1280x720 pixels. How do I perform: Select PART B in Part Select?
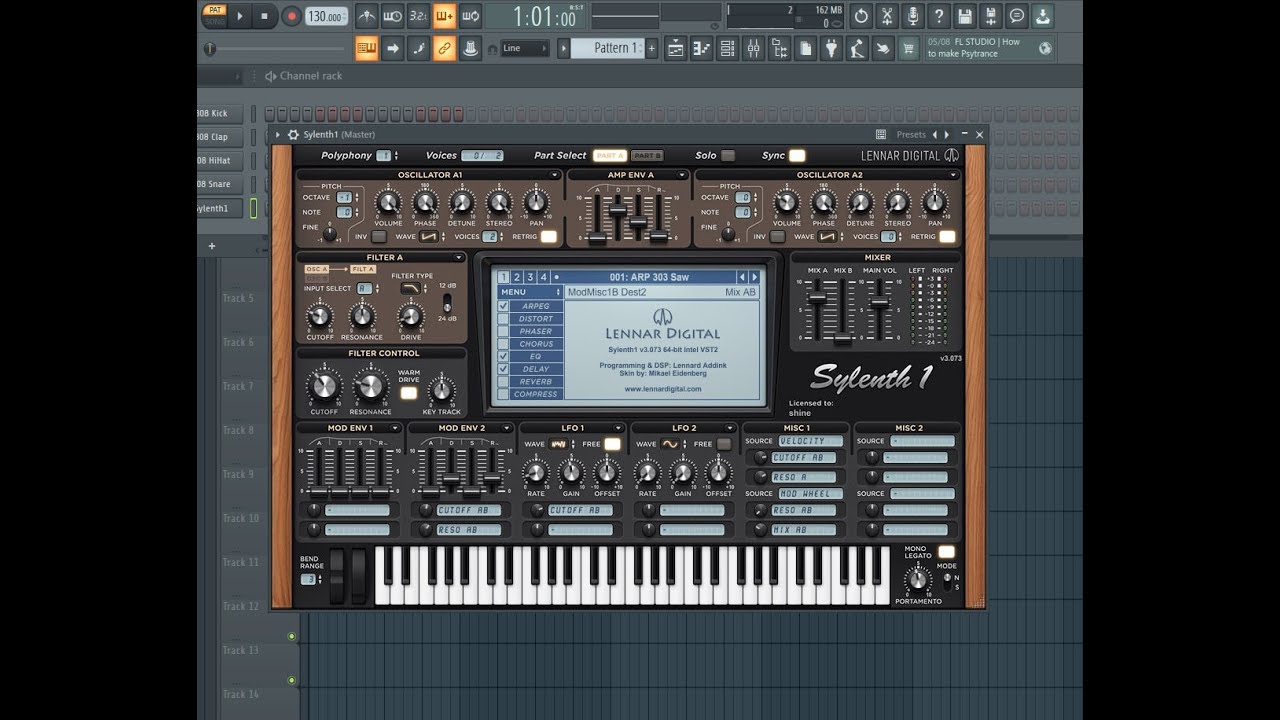[x=647, y=155]
